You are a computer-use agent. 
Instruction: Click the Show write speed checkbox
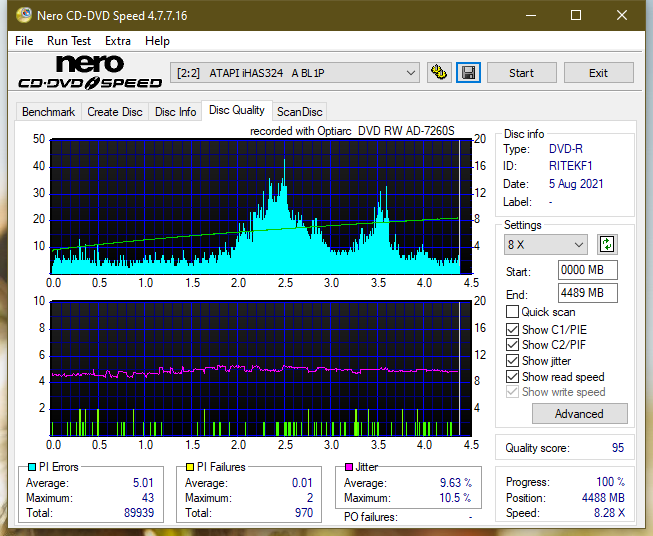click(512, 392)
